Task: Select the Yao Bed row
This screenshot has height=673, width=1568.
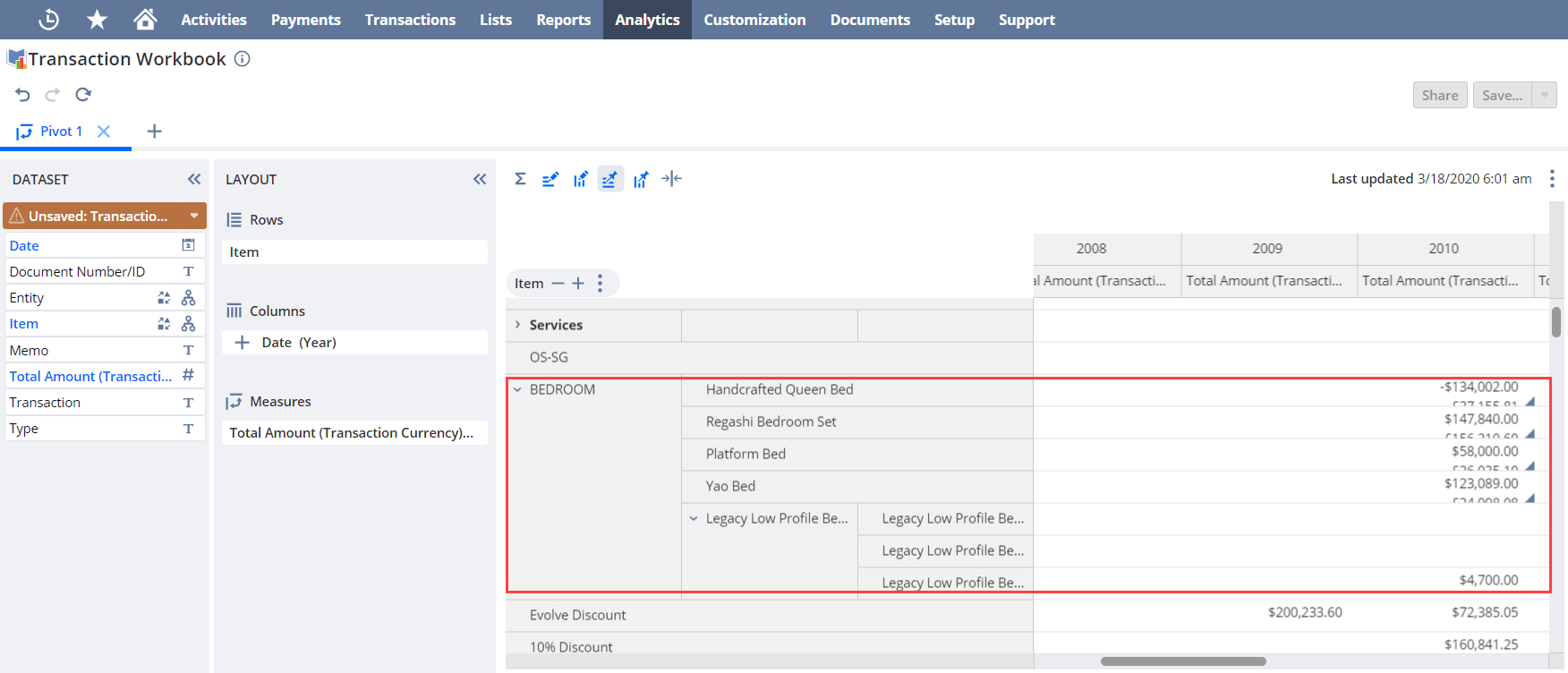Action: tap(856, 486)
